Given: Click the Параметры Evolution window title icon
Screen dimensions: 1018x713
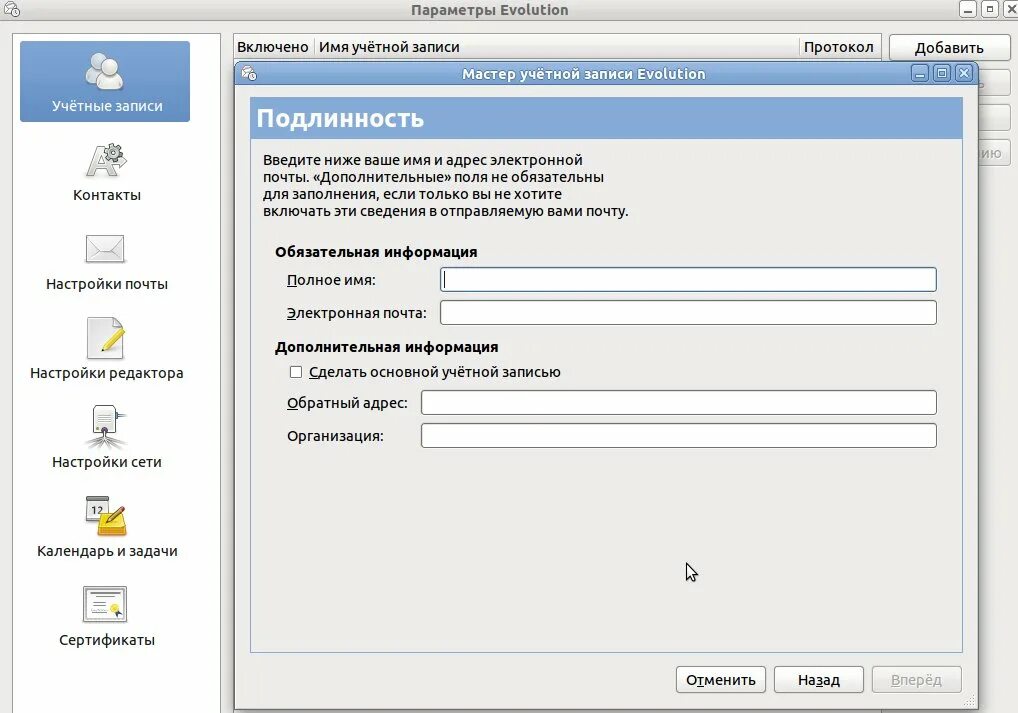Looking at the screenshot, I should click(12, 9).
